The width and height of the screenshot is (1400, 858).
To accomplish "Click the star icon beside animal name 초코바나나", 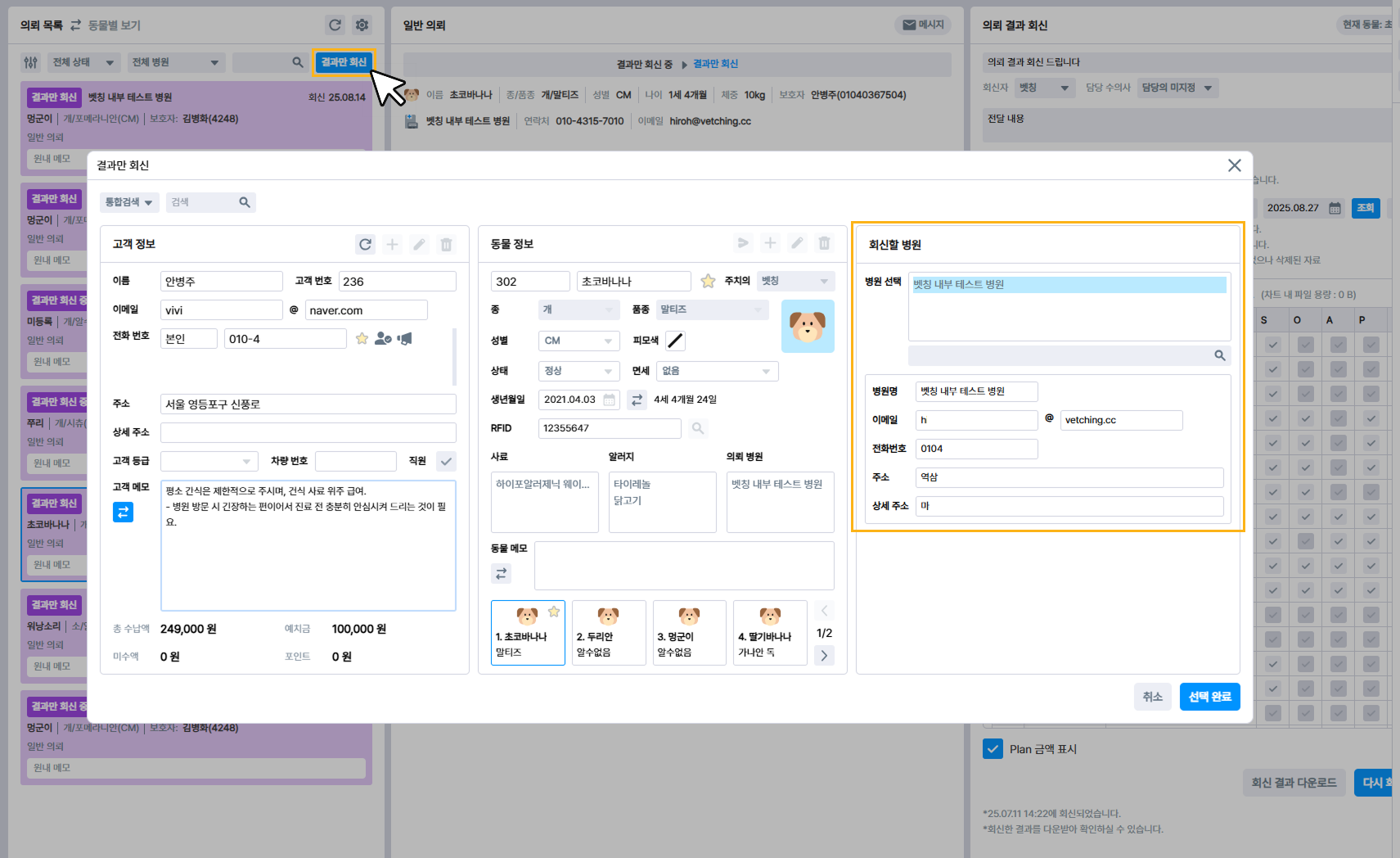I will point(708,281).
